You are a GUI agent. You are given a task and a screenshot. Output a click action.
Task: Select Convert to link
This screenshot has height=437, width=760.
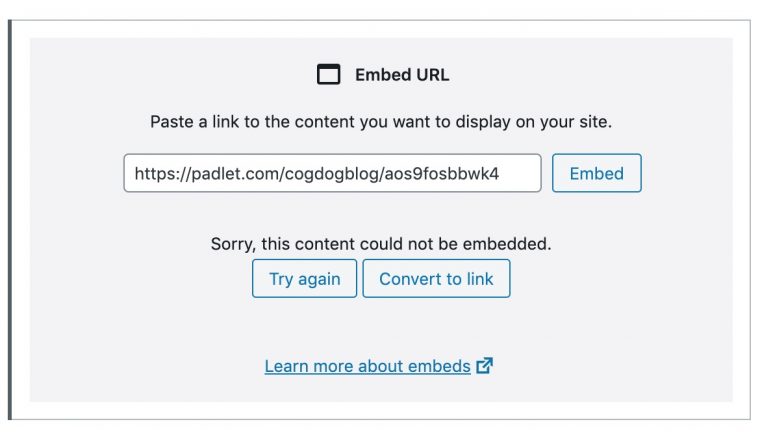(436, 279)
